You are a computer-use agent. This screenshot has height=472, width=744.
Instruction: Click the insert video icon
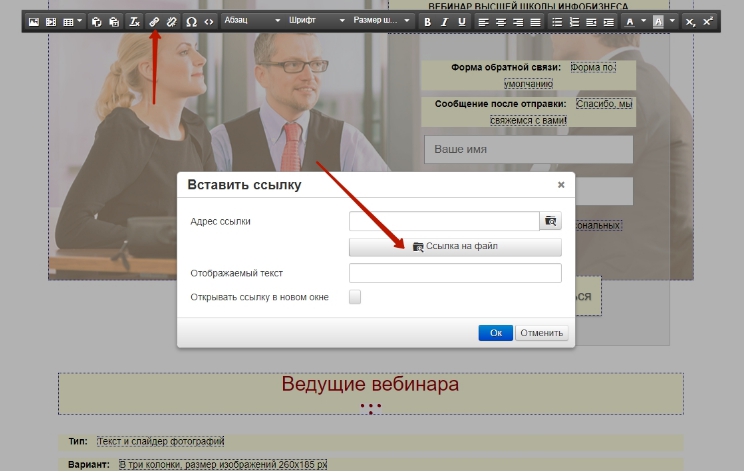[50, 21]
